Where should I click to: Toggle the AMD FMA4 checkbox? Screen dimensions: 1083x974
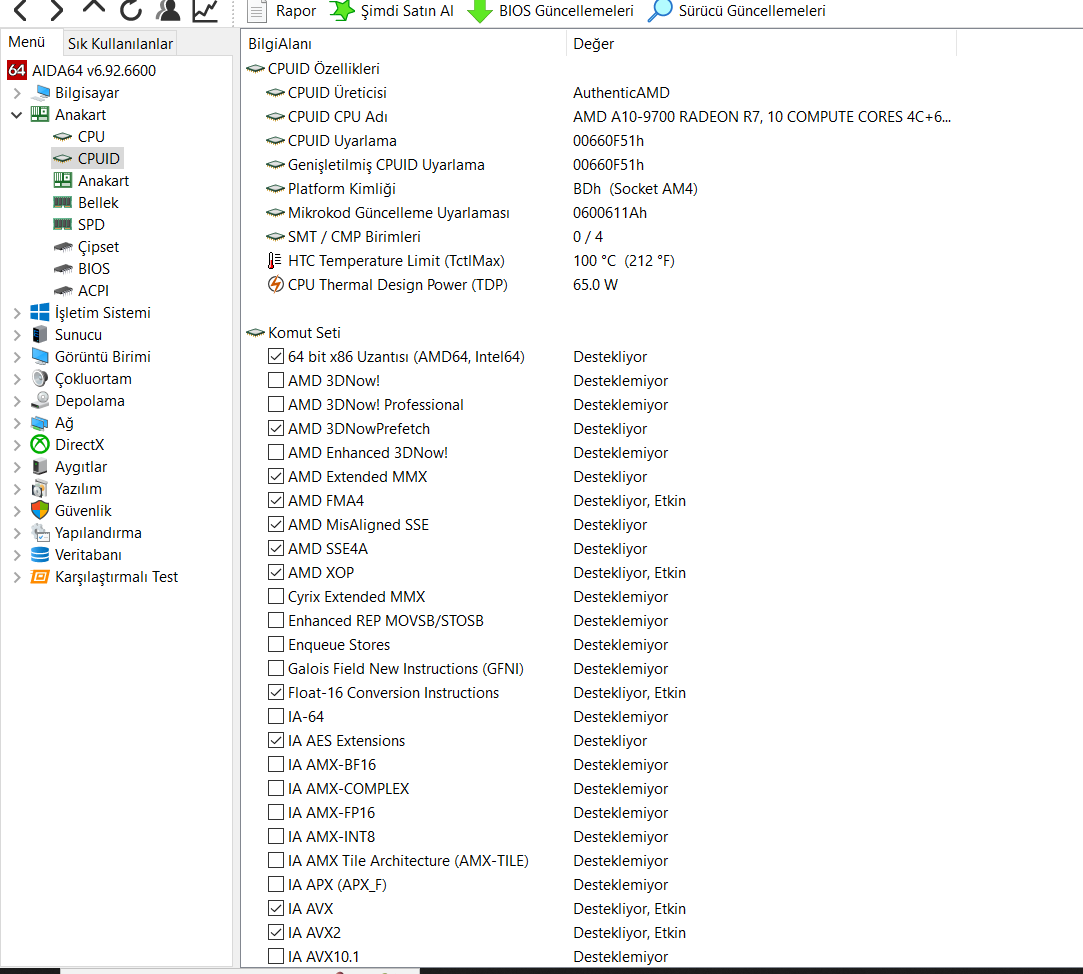(x=276, y=500)
